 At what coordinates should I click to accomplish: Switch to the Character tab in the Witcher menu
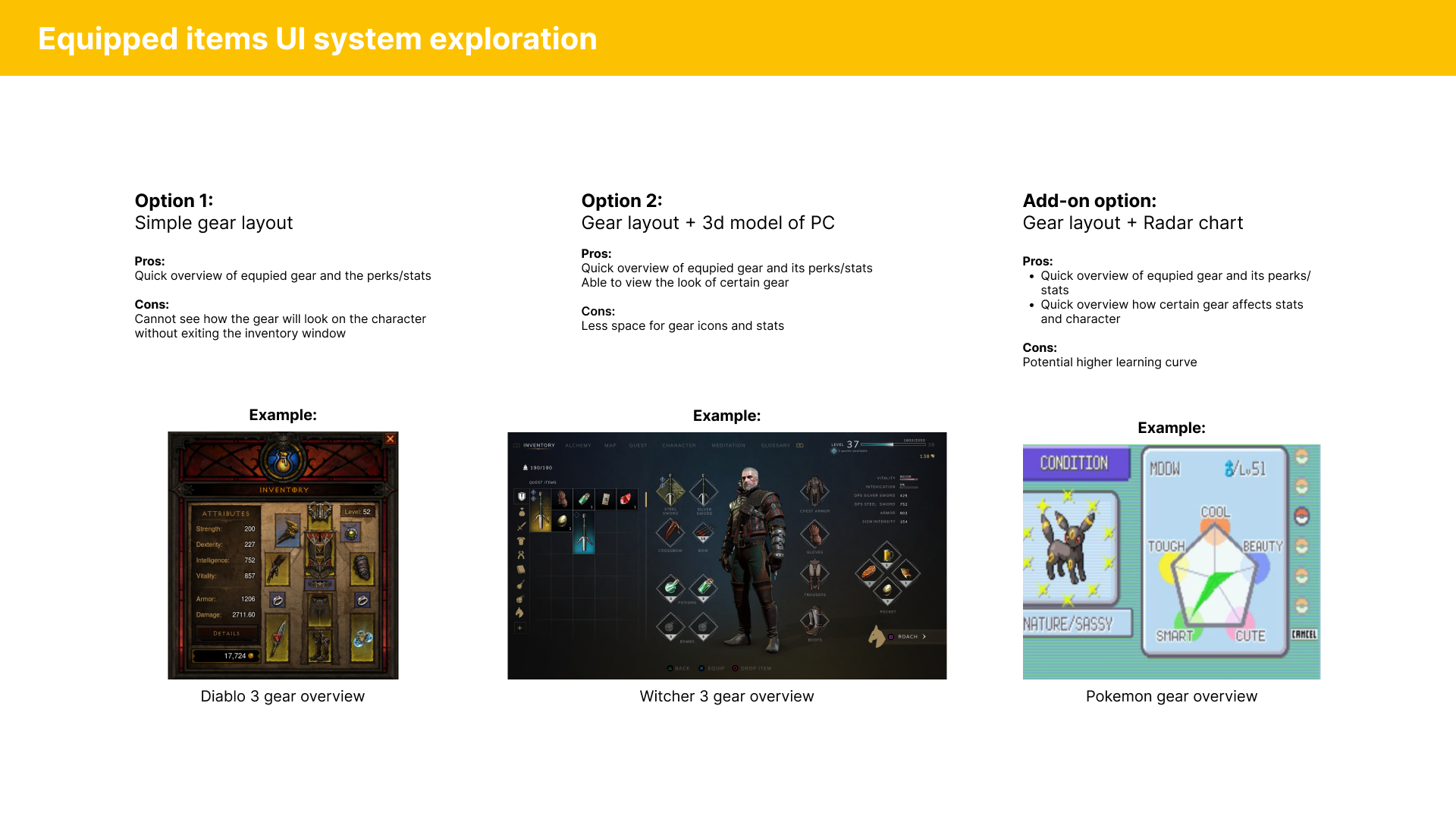click(x=679, y=446)
